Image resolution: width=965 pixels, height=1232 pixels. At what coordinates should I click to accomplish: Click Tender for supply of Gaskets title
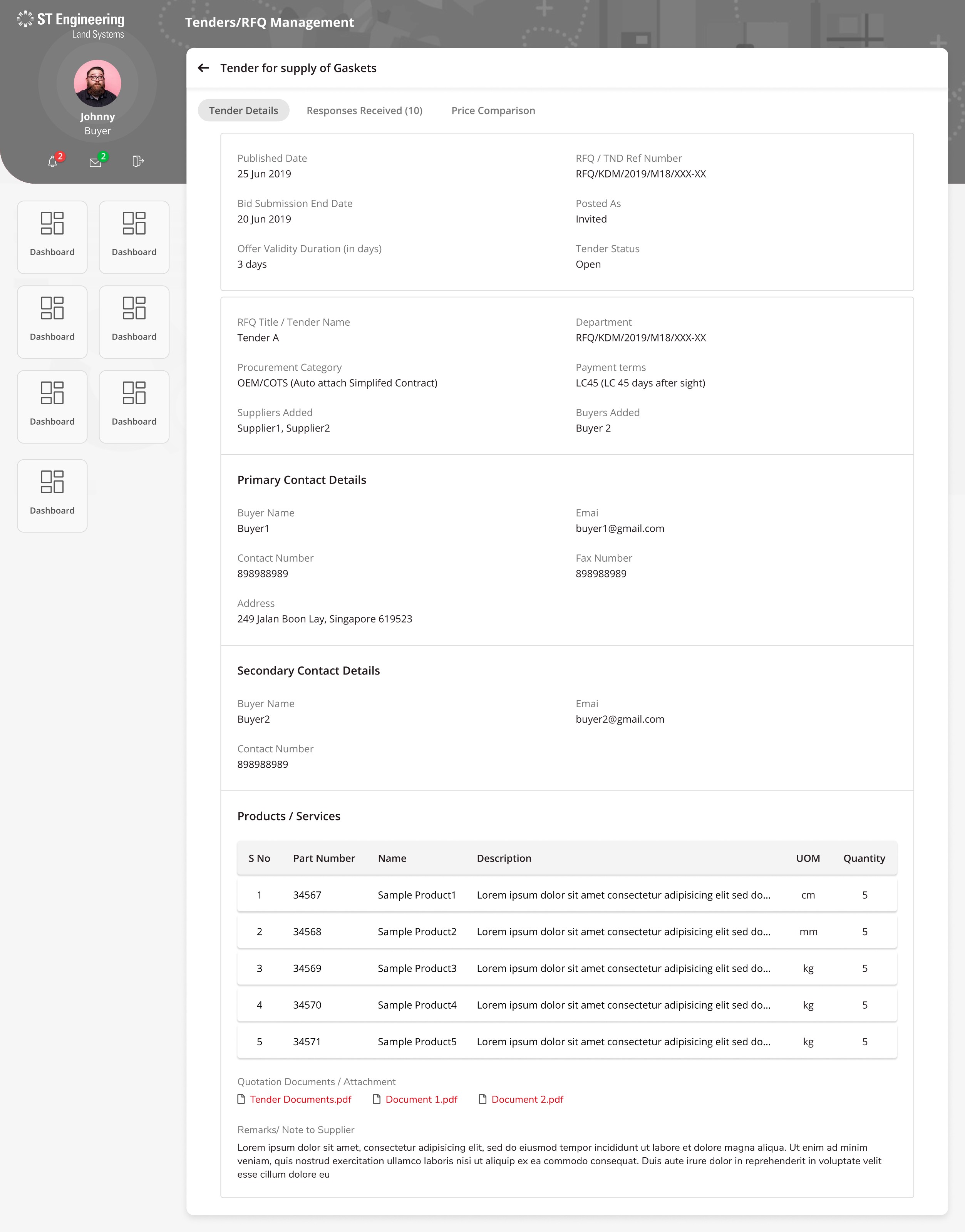click(298, 68)
